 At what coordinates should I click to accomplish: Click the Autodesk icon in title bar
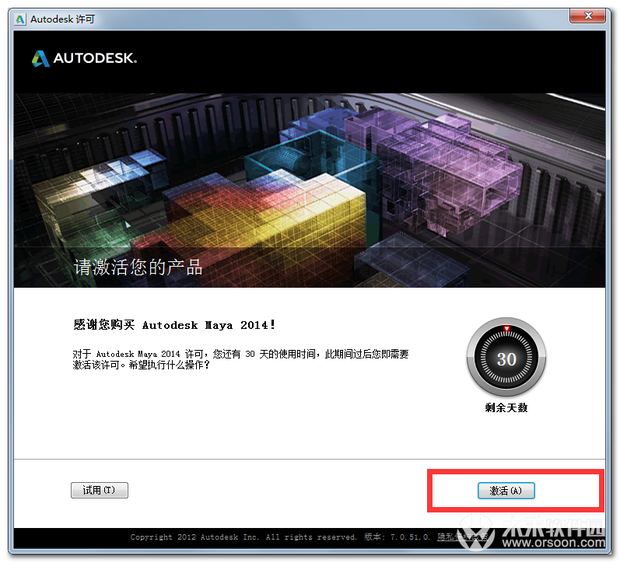(20, 19)
